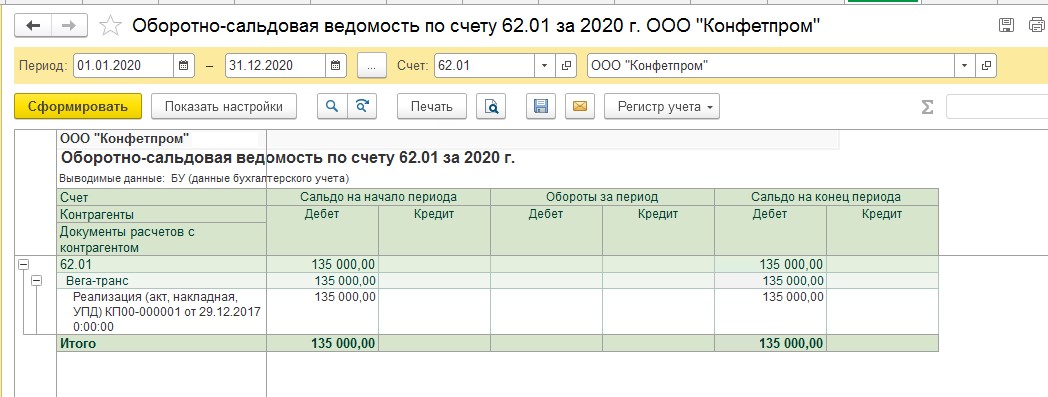Open period selection with ellipsis button
Screen dimensions: 1048x397
372,65
